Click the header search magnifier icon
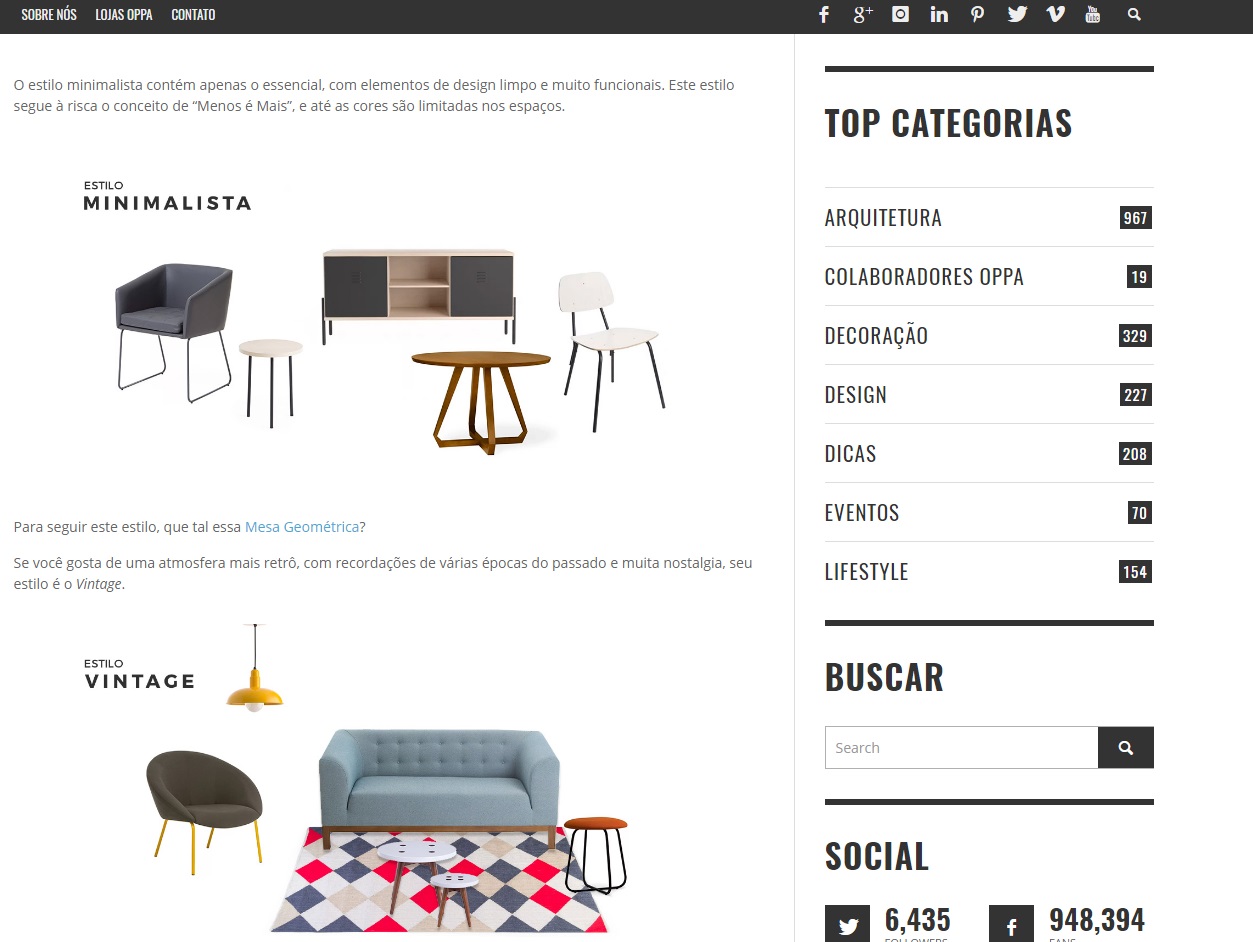Image resolution: width=1253 pixels, height=942 pixels. pyautogui.click(x=1134, y=14)
